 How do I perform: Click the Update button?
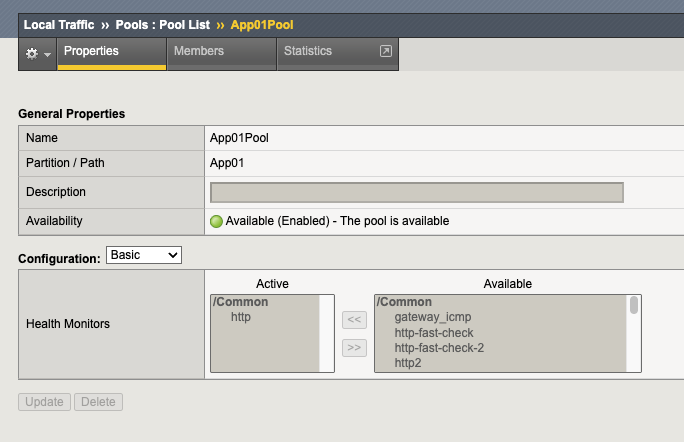(44, 402)
